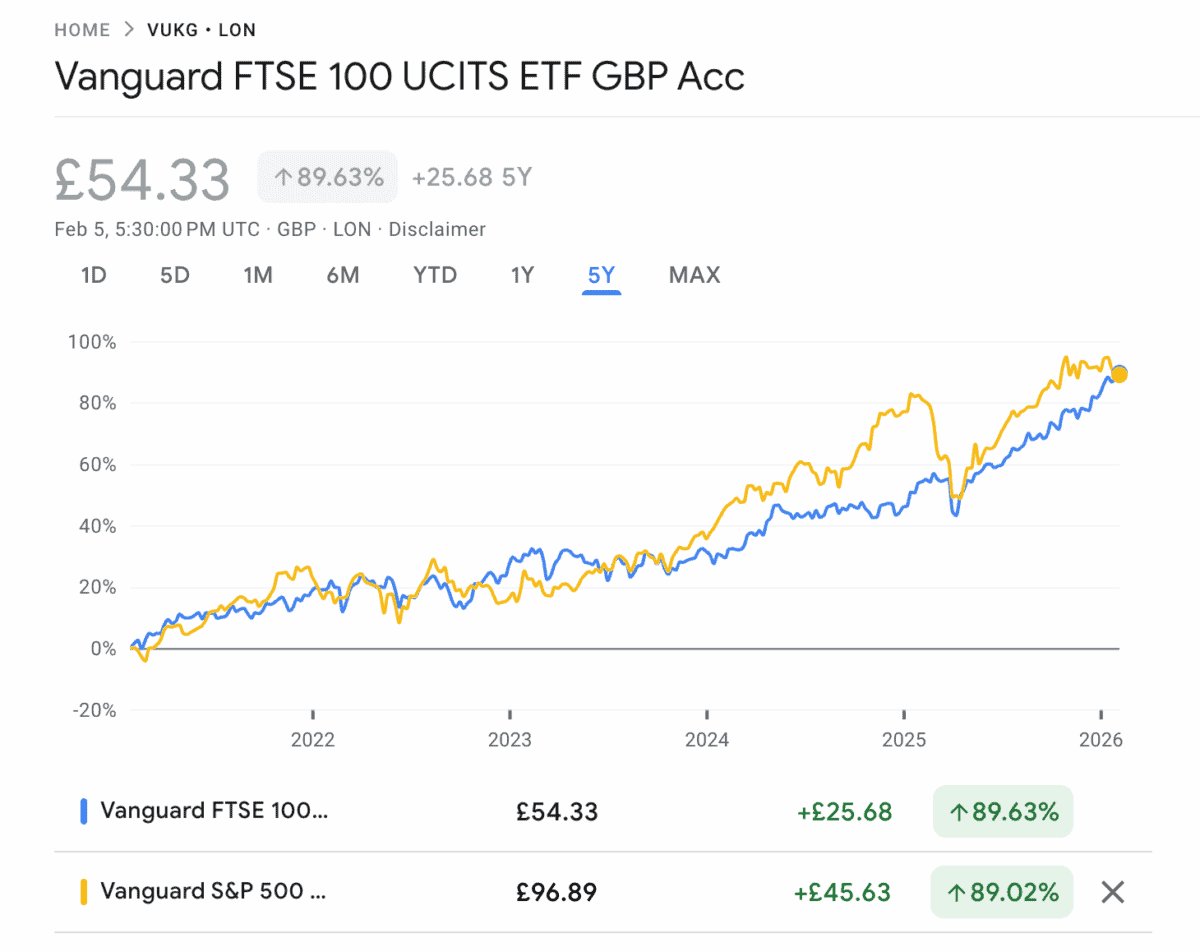Select the 1Y time range tab

522,275
